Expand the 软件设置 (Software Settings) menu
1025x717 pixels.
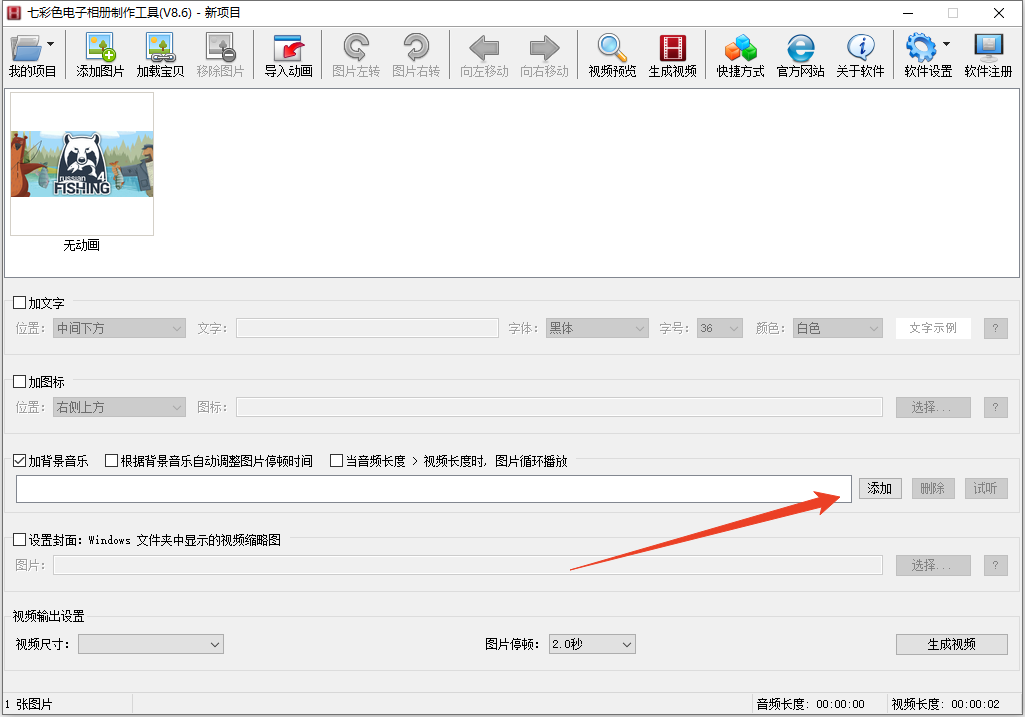[928, 55]
